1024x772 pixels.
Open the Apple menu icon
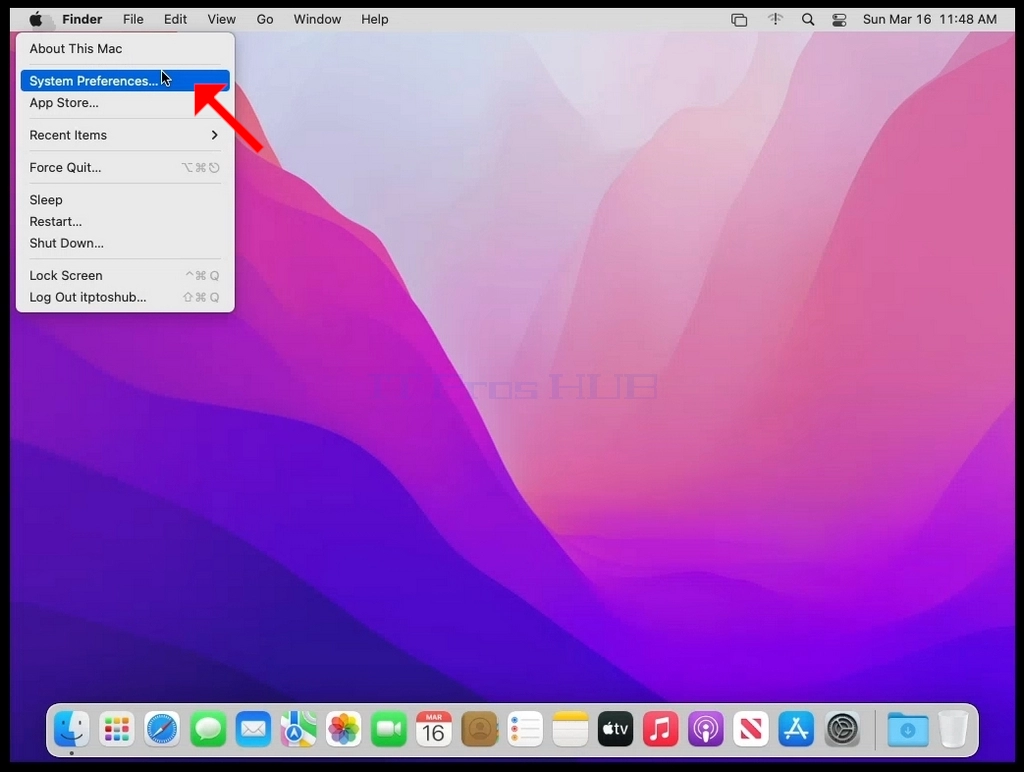point(36,20)
